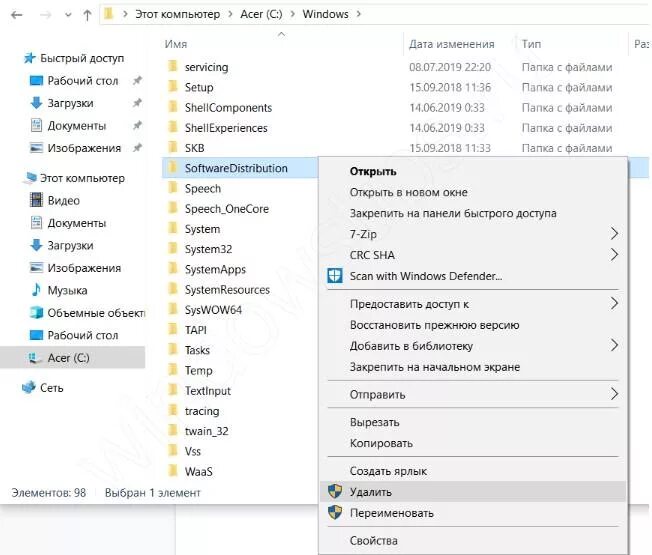Expand the Добавить в библиотеку submenu arrow
Screen dimensions: 652x555
pos(614,346)
